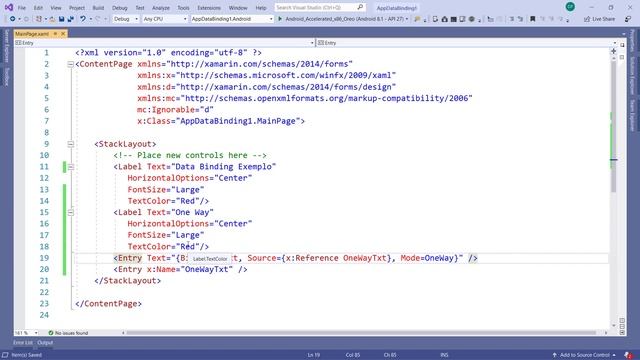Viewport: 640px width, 360px height.
Task: Open the File menu
Action: pos(22,8)
